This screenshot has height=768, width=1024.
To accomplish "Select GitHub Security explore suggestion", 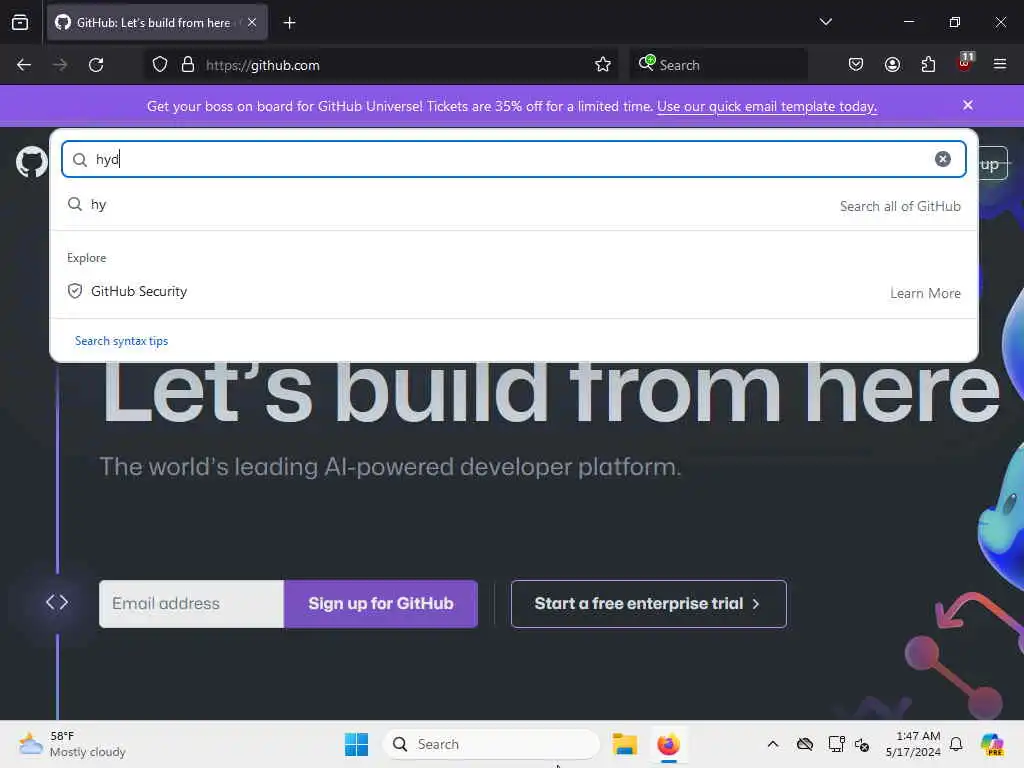I will tap(513, 292).
